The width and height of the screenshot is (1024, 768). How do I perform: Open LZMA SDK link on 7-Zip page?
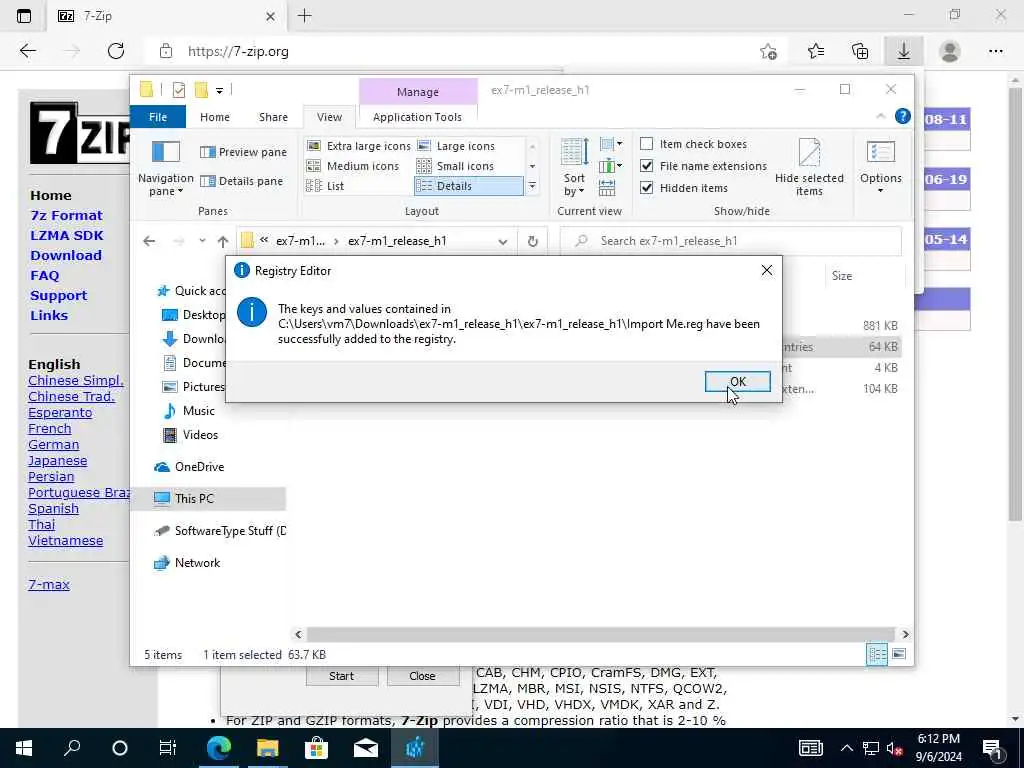tap(67, 236)
